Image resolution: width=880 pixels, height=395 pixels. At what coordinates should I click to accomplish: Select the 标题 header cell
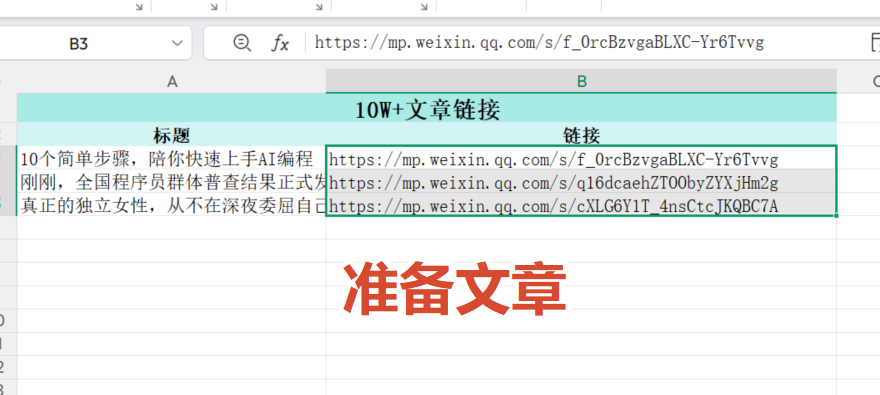click(172, 135)
